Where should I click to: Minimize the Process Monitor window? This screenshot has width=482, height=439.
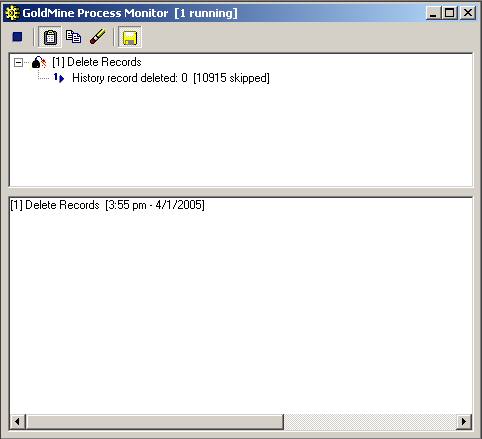433,13
